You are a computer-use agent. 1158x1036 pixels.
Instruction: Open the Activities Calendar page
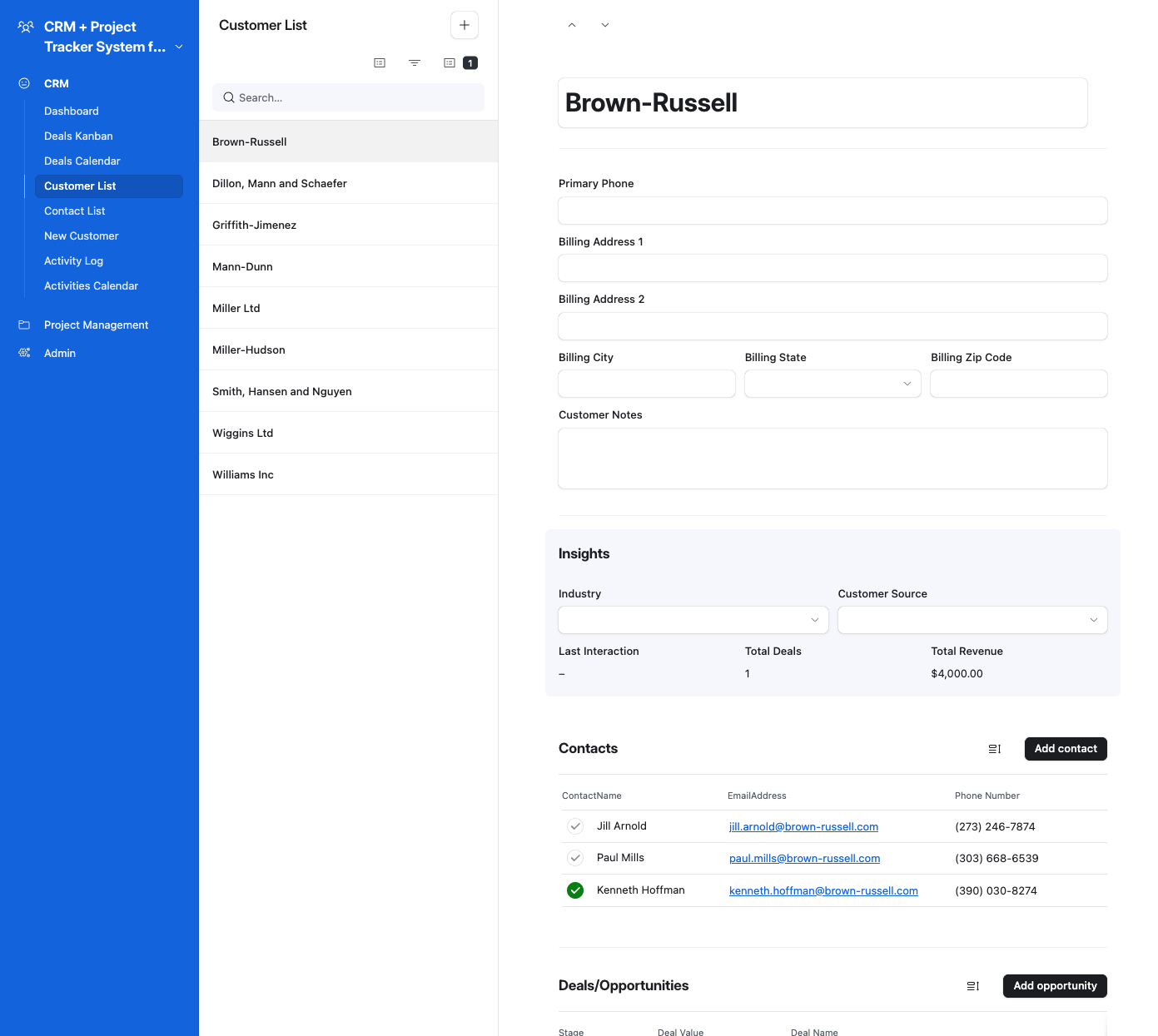click(91, 285)
